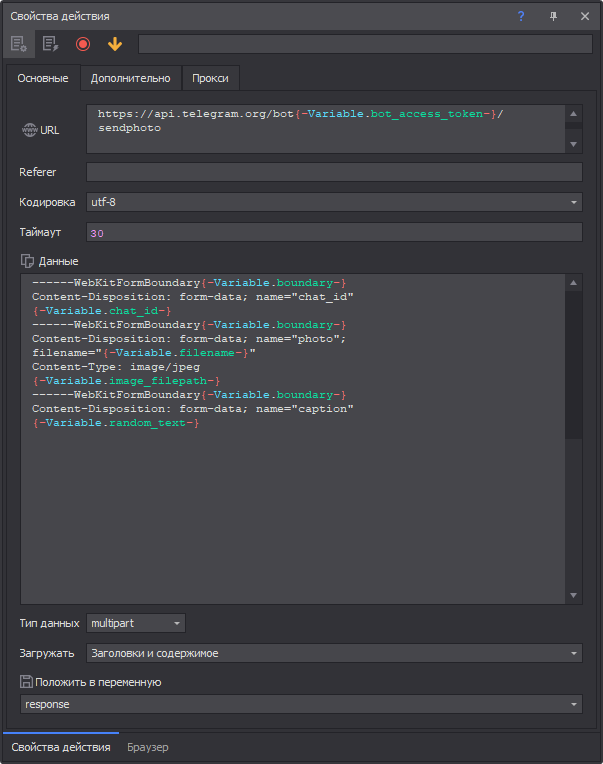Screen dimensions: 603x764
Task: Click the blue help question mark icon
Action: tap(521, 16)
